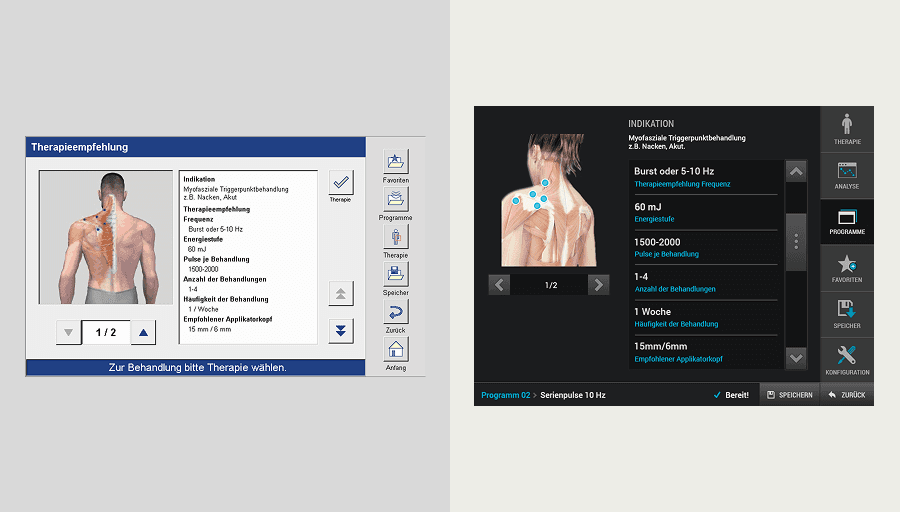The image size is (900, 512).
Task: Click Empfohlener Applikatorkopf label in old text panel
Action: click(x=227, y=319)
